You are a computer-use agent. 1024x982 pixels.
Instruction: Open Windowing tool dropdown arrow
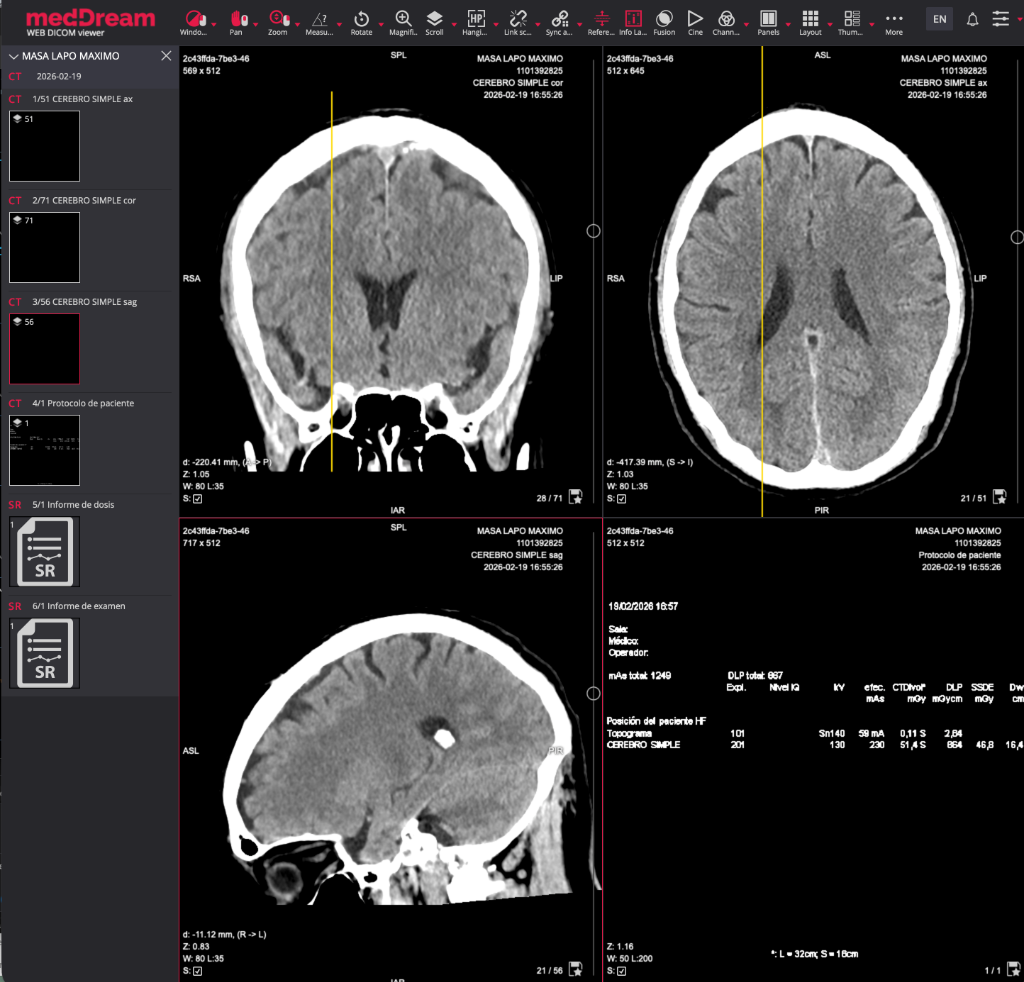click(214, 25)
